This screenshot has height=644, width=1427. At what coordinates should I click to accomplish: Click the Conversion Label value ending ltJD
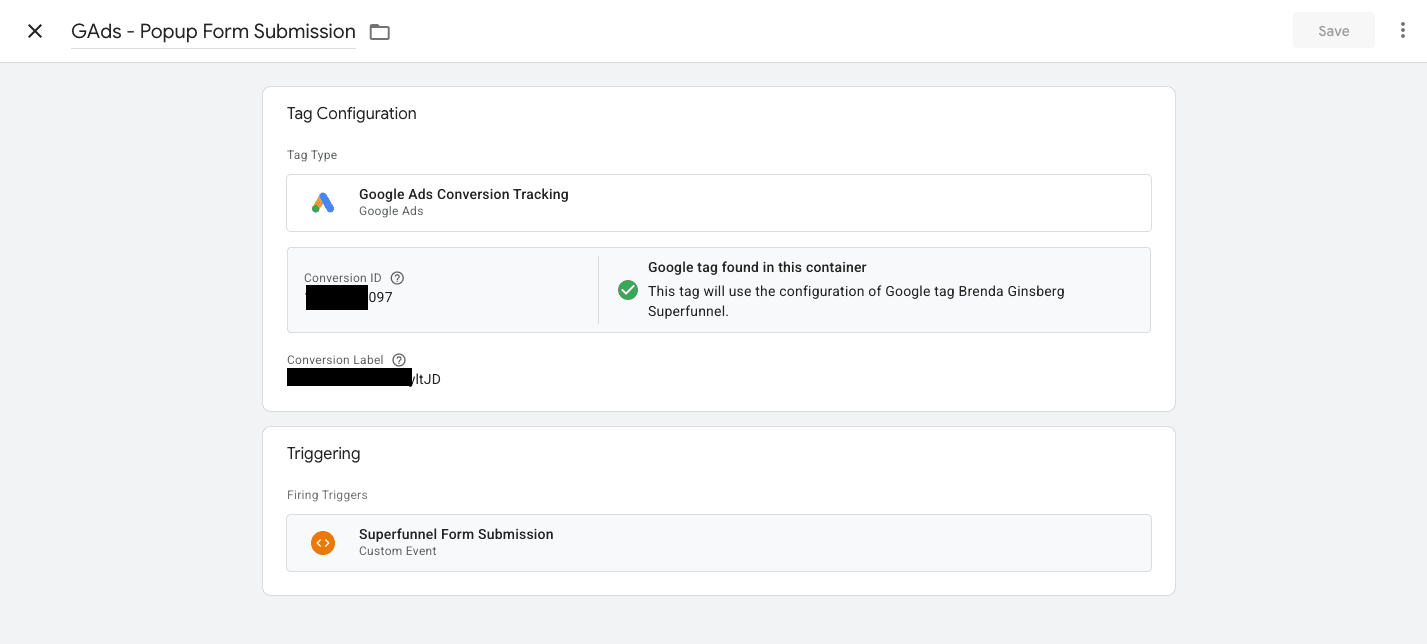point(364,379)
